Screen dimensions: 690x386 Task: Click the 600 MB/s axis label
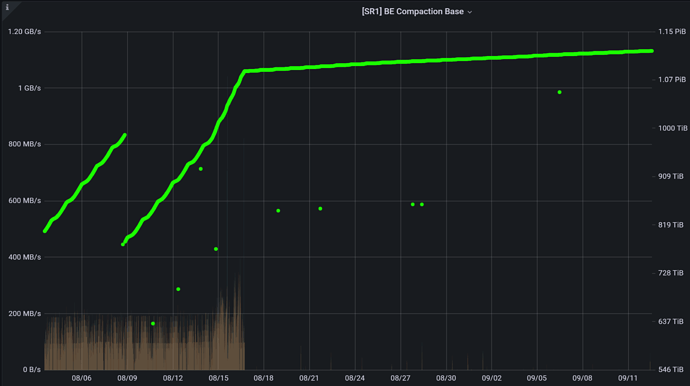coord(25,201)
